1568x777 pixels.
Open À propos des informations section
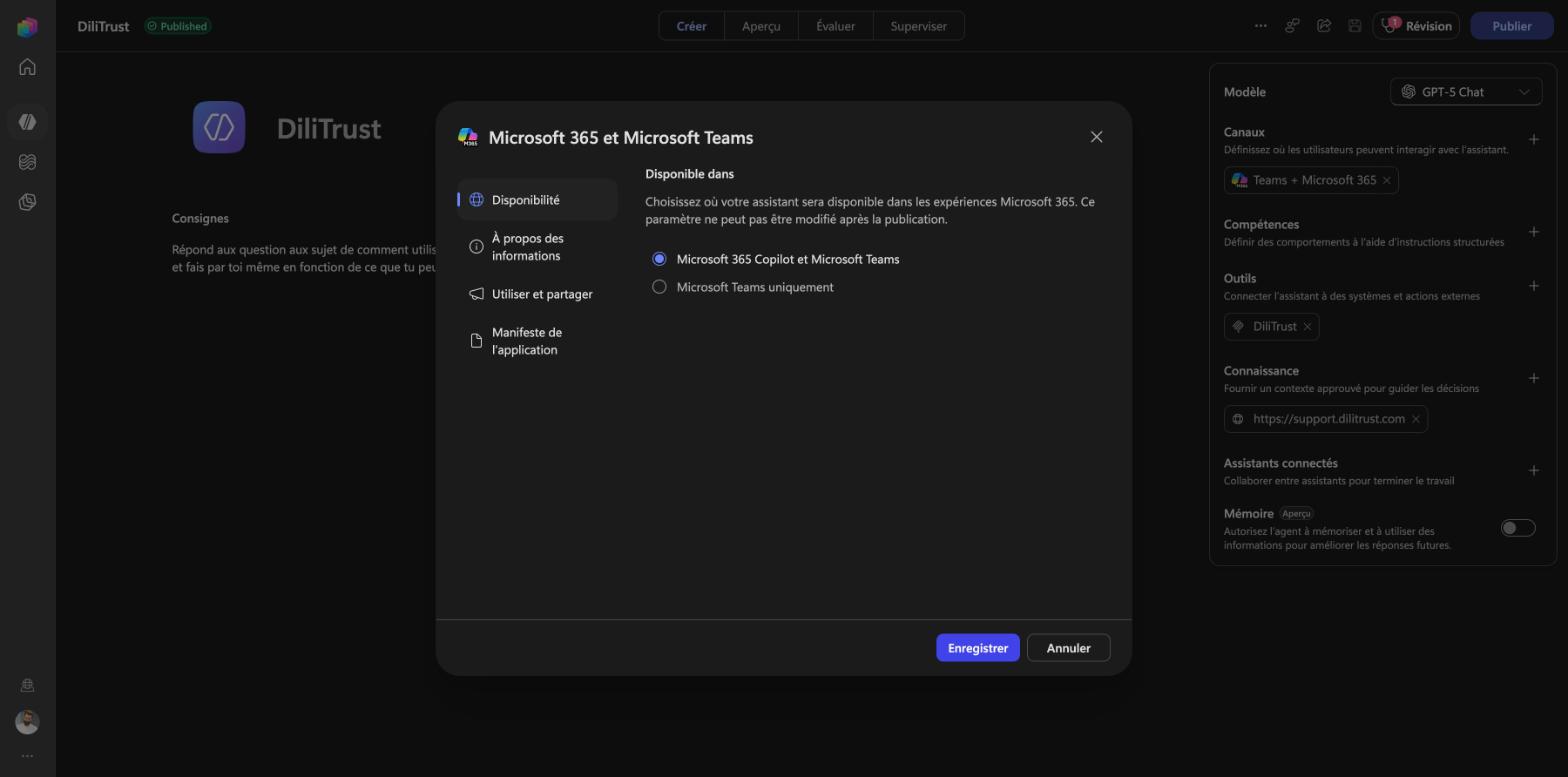click(537, 247)
